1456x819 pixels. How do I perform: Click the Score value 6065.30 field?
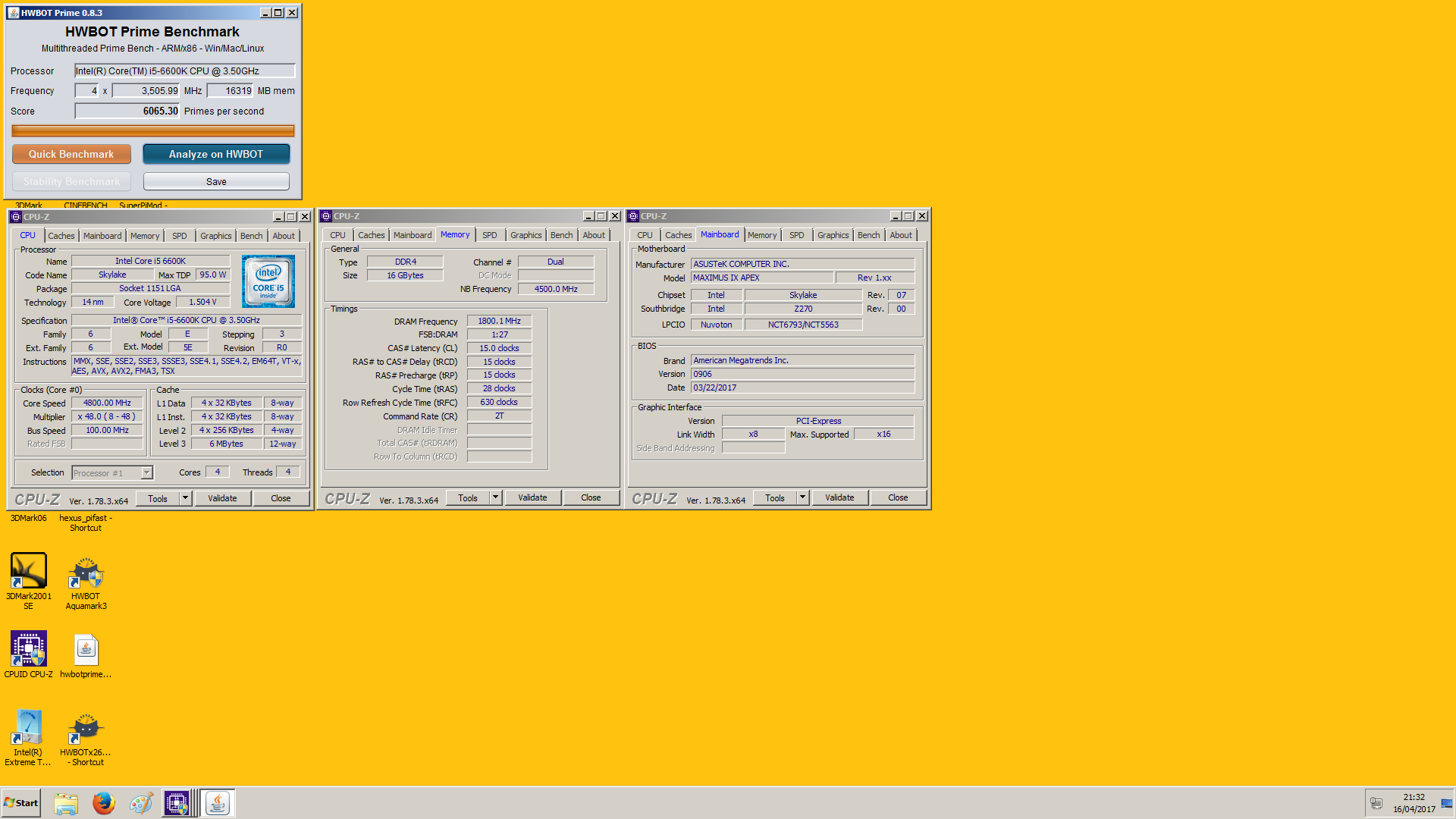[x=127, y=111]
